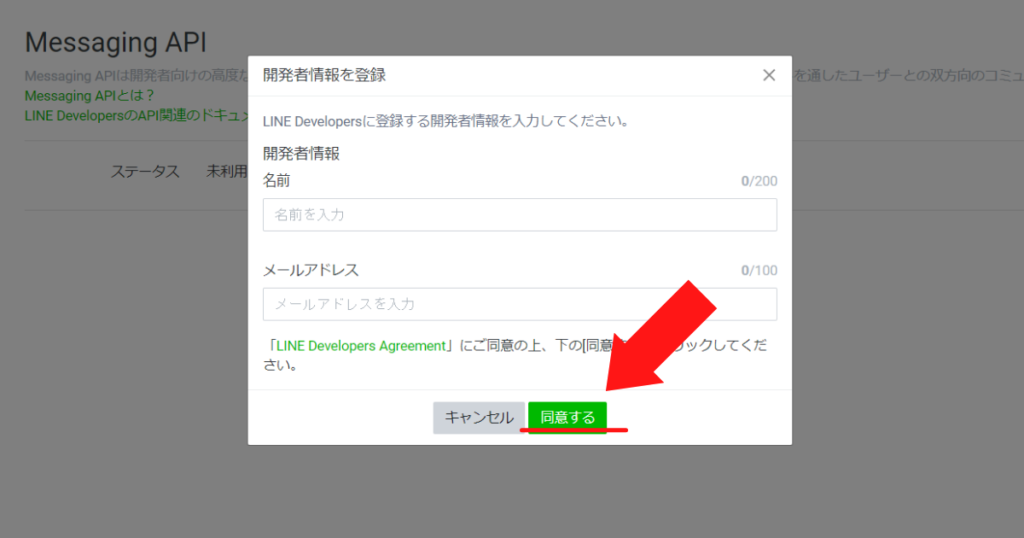Open the LINE Developers Agreement link
Screen dimensions: 1024x538
point(361,345)
